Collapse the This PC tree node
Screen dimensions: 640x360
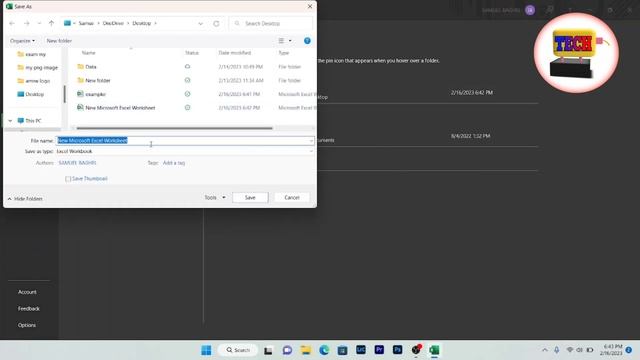click(10, 121)
